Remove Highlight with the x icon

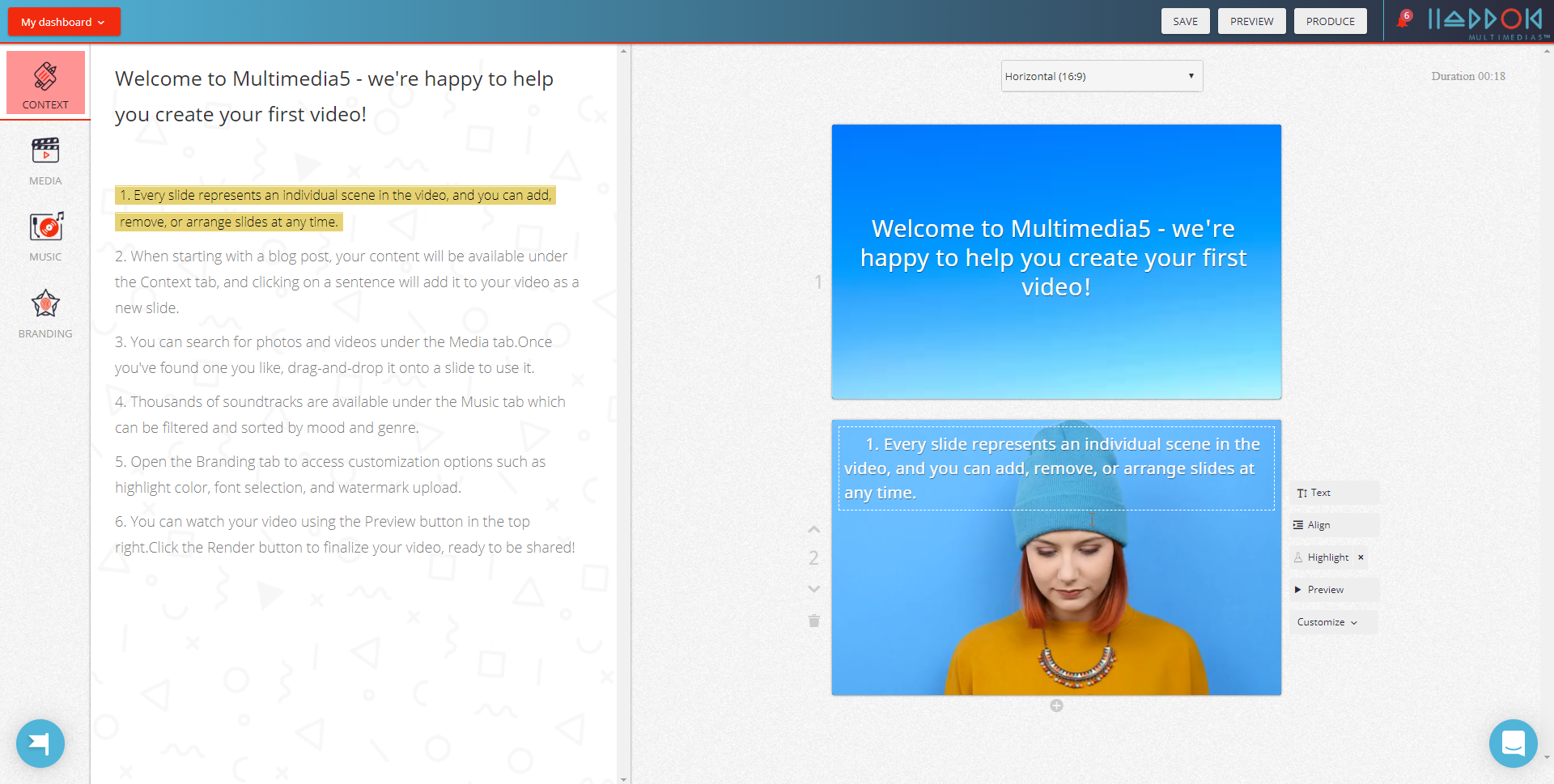[x=1361, y=557]
